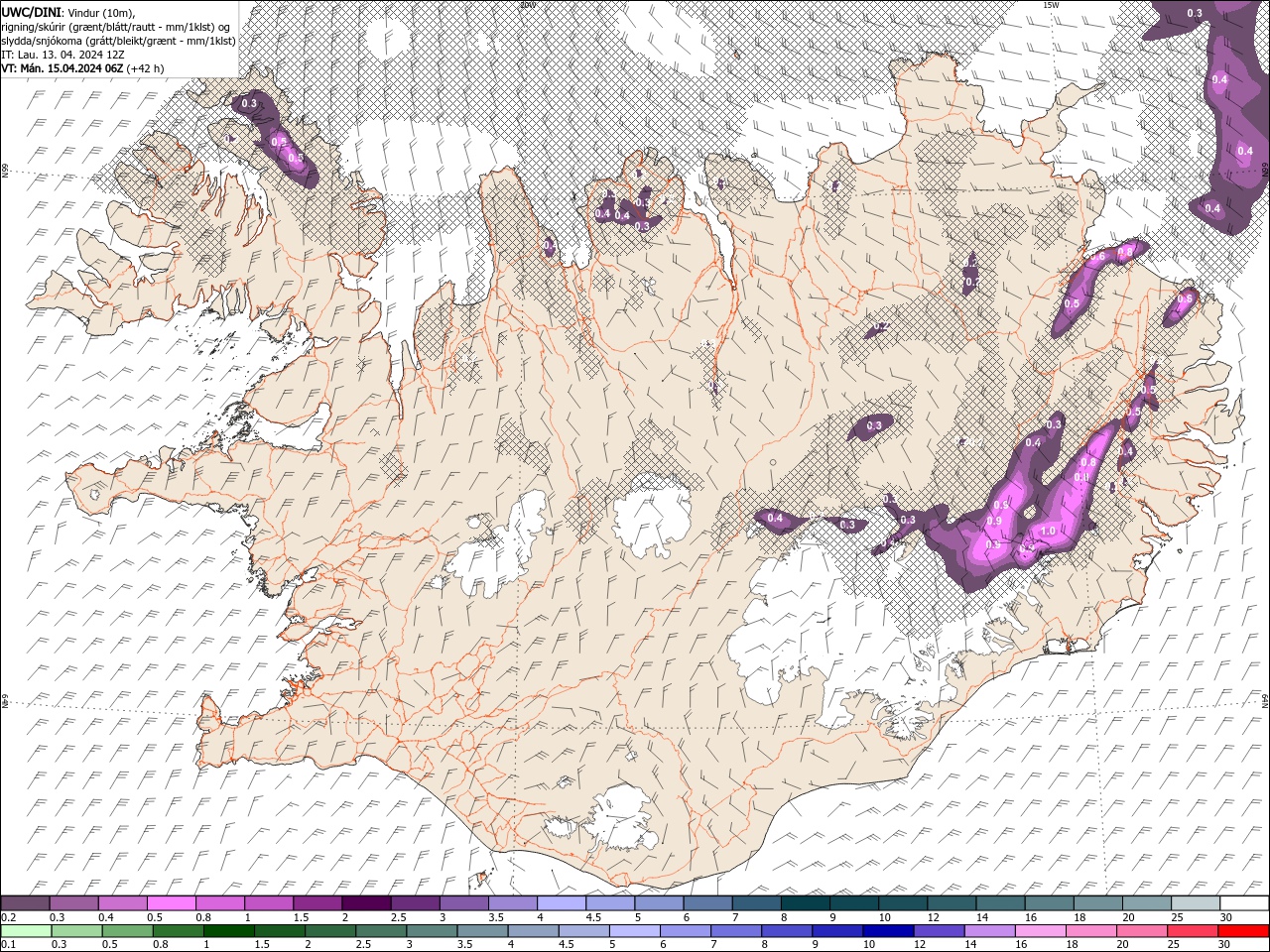Image resolution: width=1270 pixels, height=952 pixels.
Task: Select the red 30 swatch in lower legend
Action: click(1243, 931)
